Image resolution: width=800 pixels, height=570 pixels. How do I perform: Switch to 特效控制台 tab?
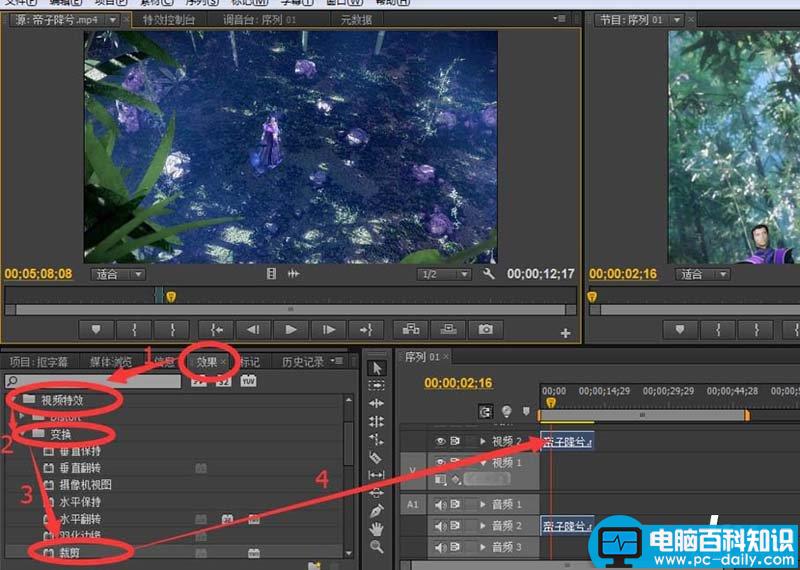(x=168, y=20)
